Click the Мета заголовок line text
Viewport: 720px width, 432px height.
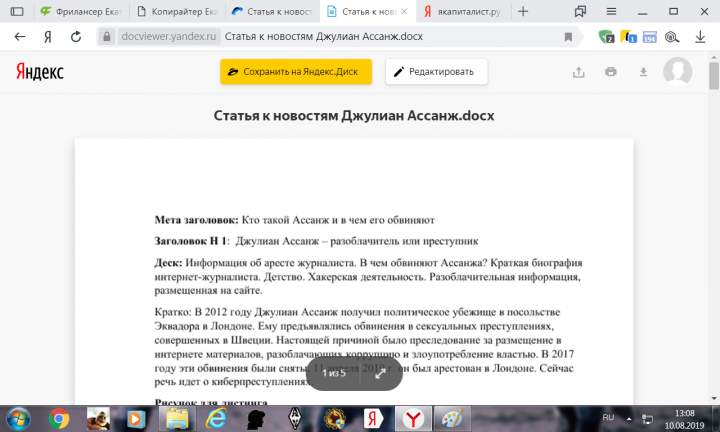[294, 220]
